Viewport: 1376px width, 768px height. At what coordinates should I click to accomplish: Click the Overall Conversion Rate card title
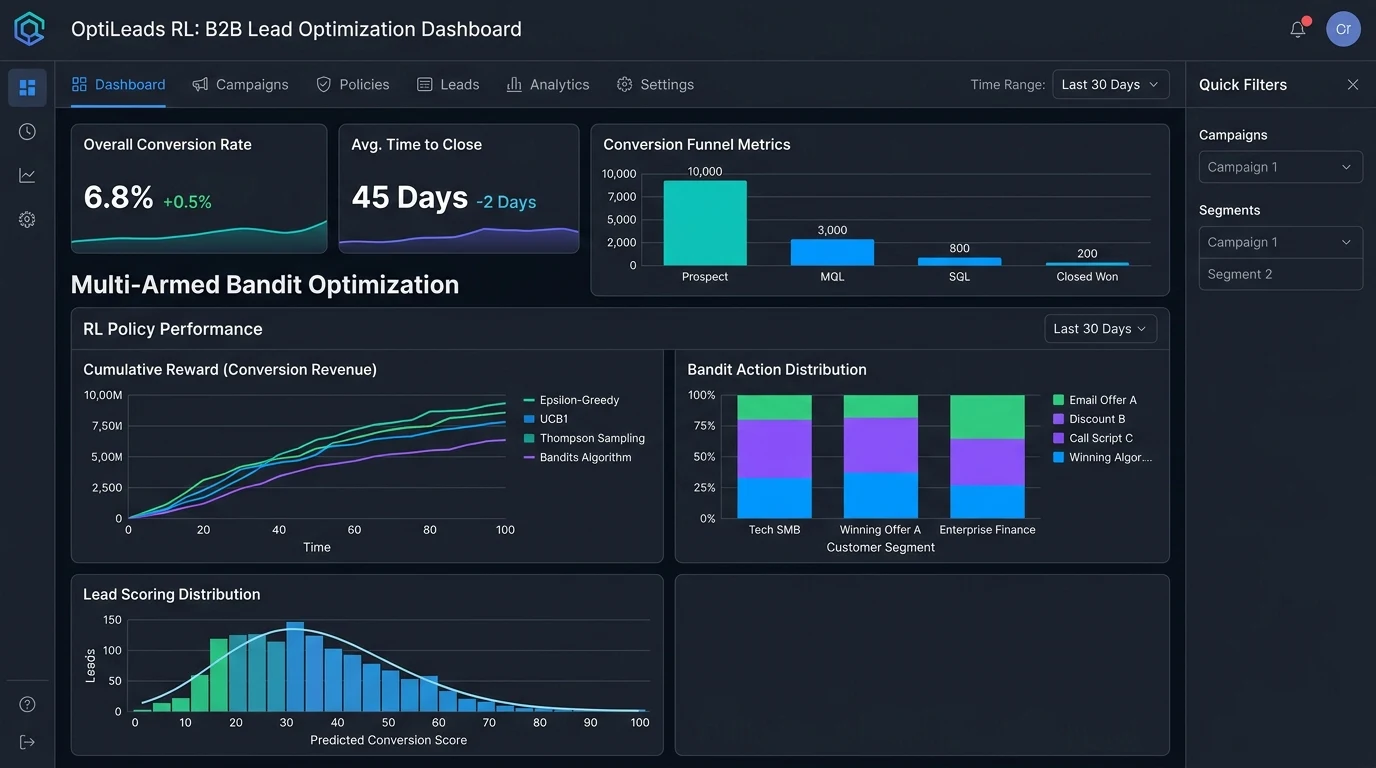(x=167, y=145)
